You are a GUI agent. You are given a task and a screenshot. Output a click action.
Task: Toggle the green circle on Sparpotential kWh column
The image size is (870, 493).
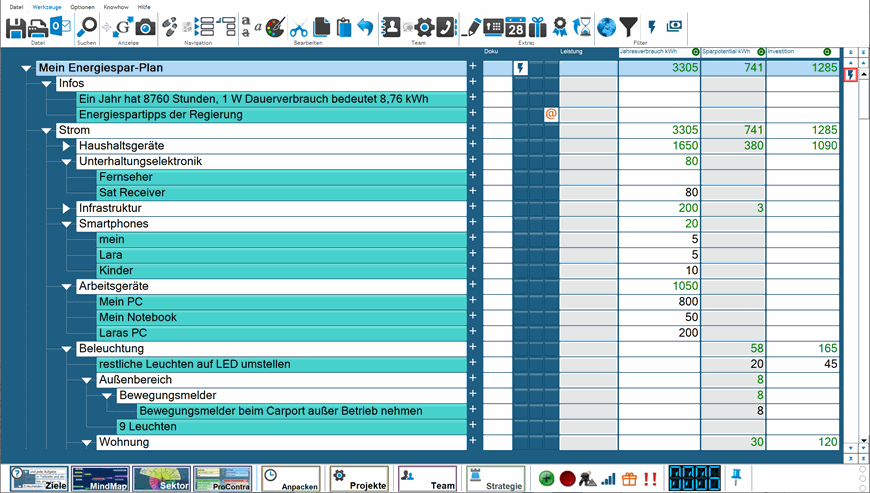tap(761, 52)
